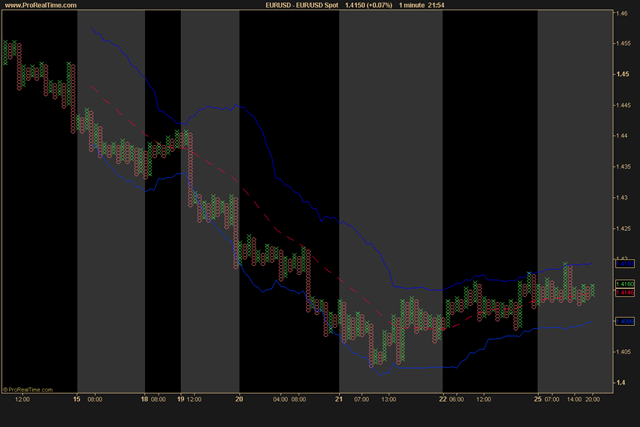The height and width of the screenshot is (427, 640).
Task: Select the blue 1.4193 upper band price tag
Action: tap(625, 264)
